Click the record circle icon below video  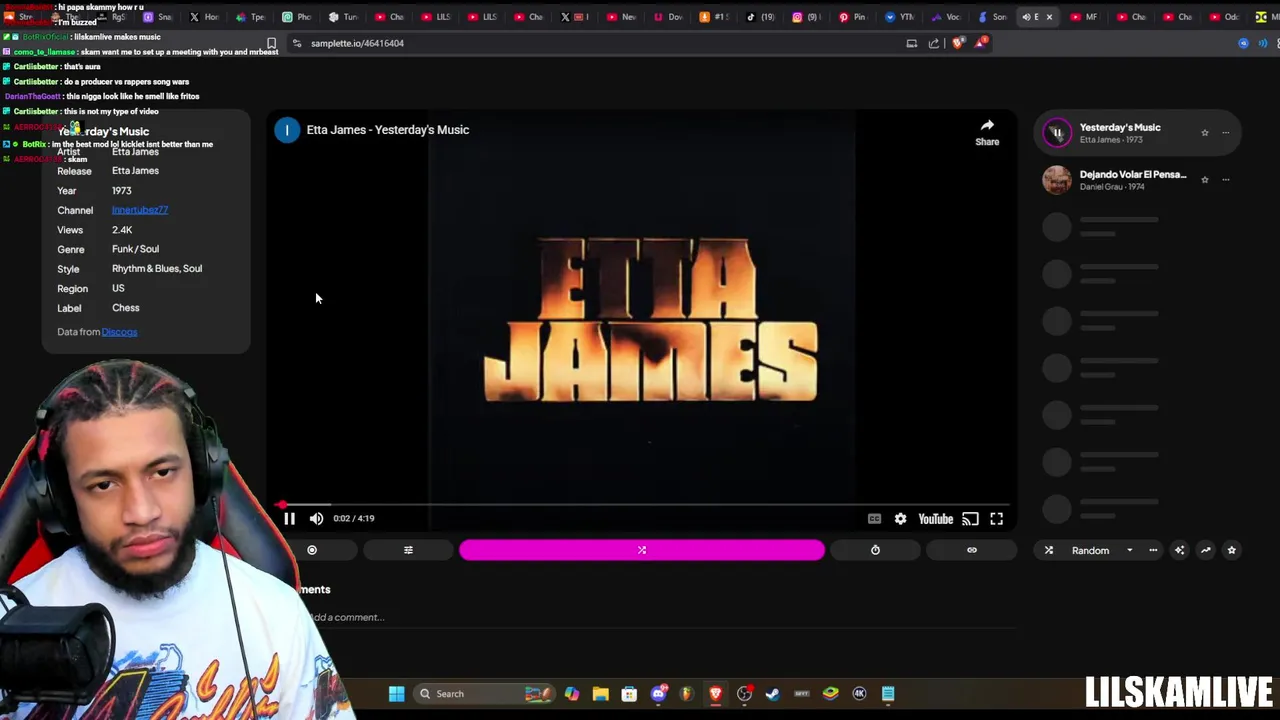312,550
